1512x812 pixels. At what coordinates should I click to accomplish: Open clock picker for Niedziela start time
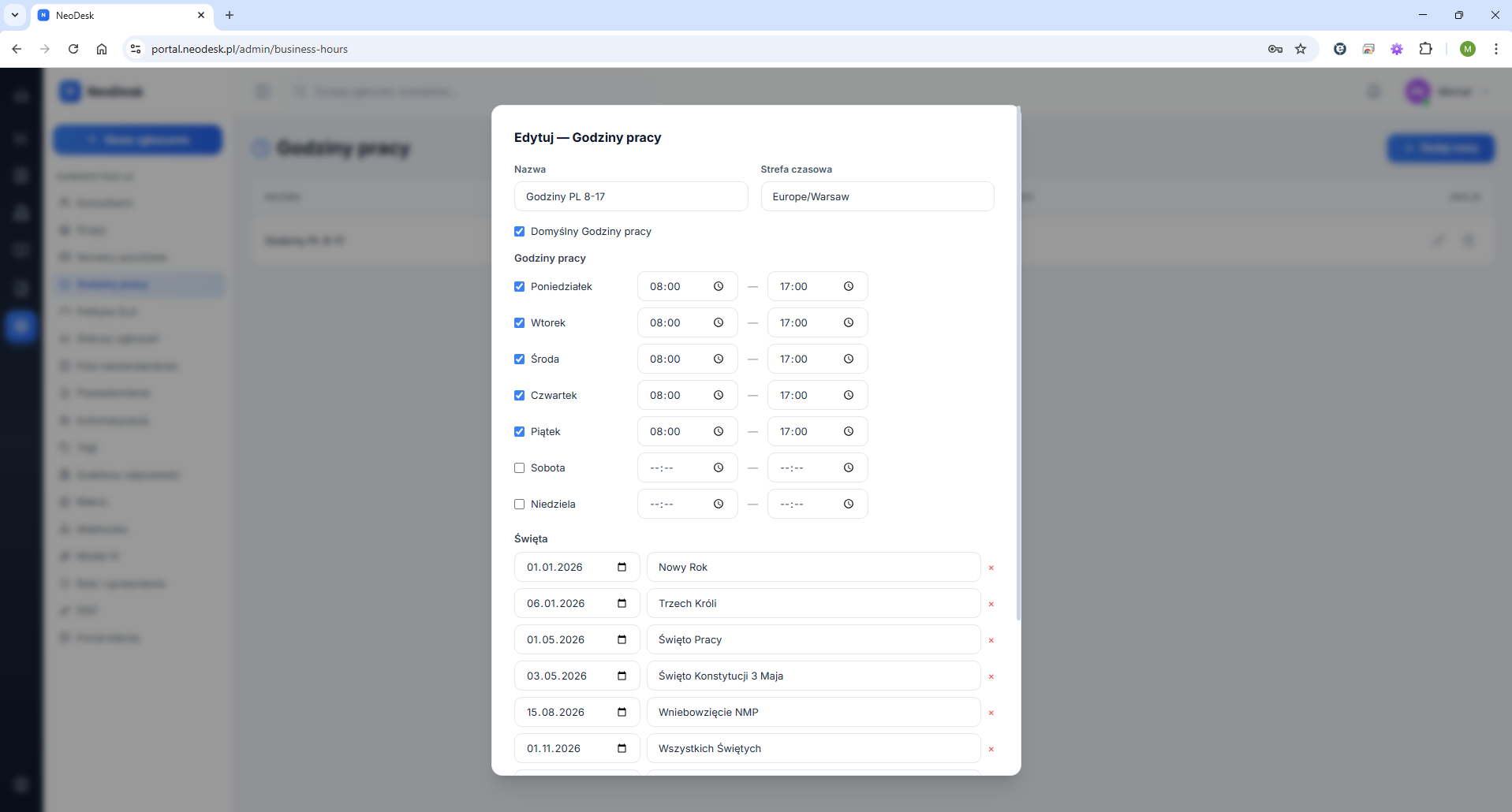719,504
